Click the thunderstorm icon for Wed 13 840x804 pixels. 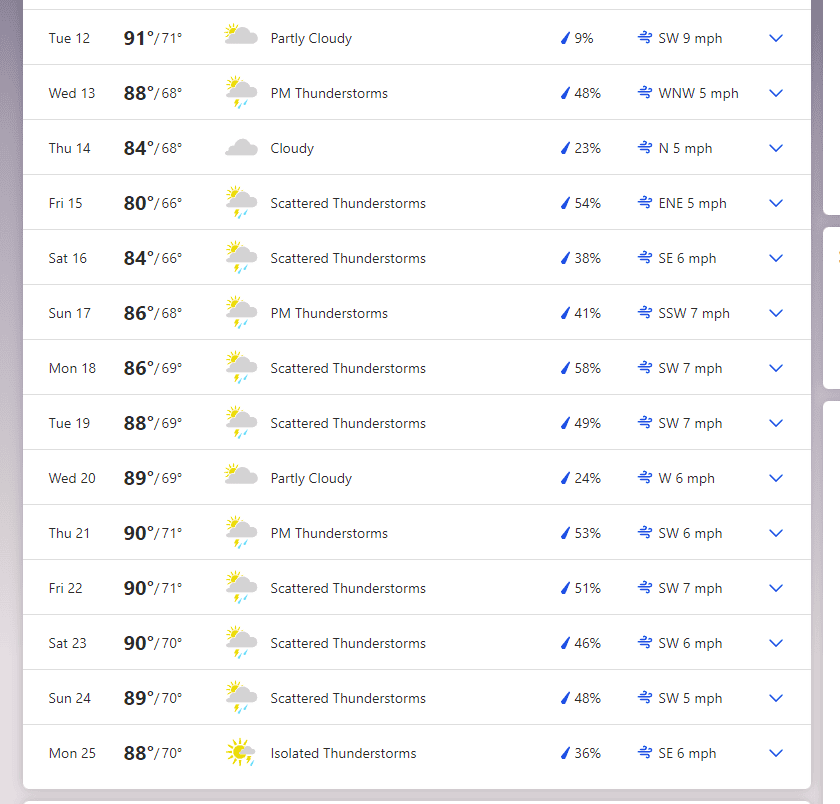[x=241, y=92]
